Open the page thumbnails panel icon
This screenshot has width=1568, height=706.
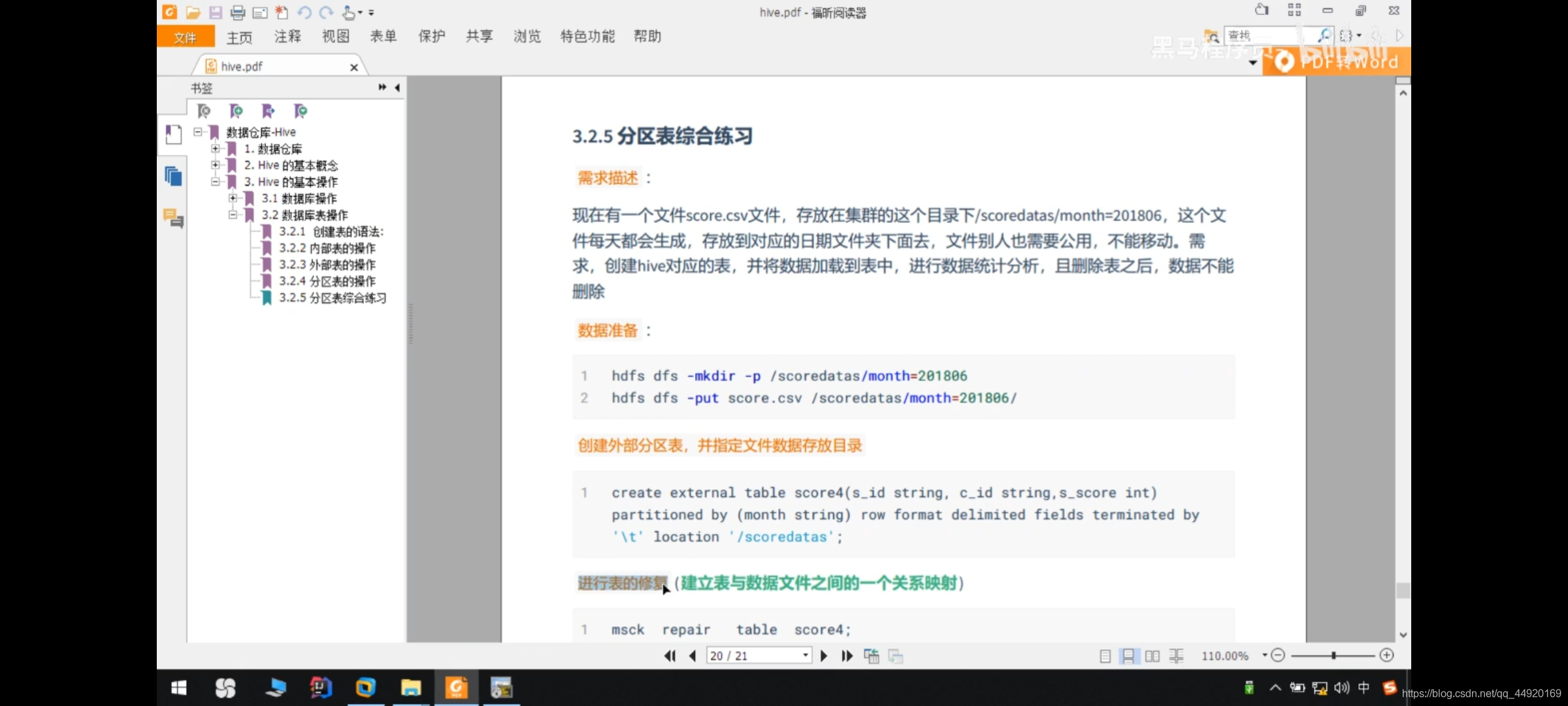(x=173, y=176)
